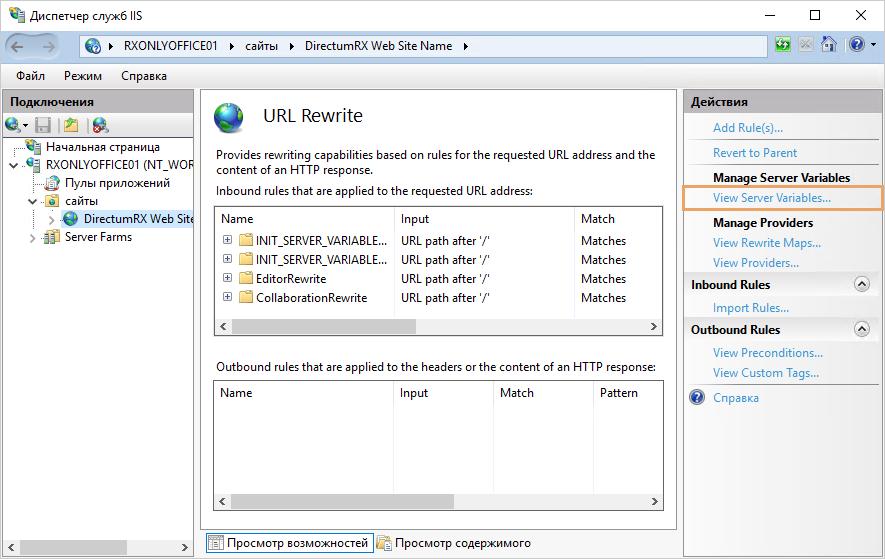
Task: Select Пулы приложений in connections tree
Action: [x=117, y=183]
